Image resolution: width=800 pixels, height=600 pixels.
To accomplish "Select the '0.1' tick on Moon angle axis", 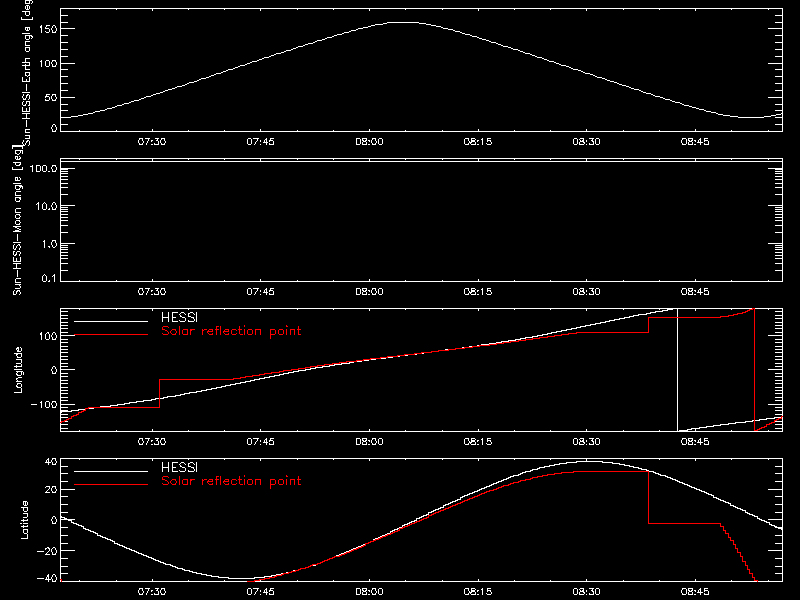I will pyautogui.click(x=49, y=279).
